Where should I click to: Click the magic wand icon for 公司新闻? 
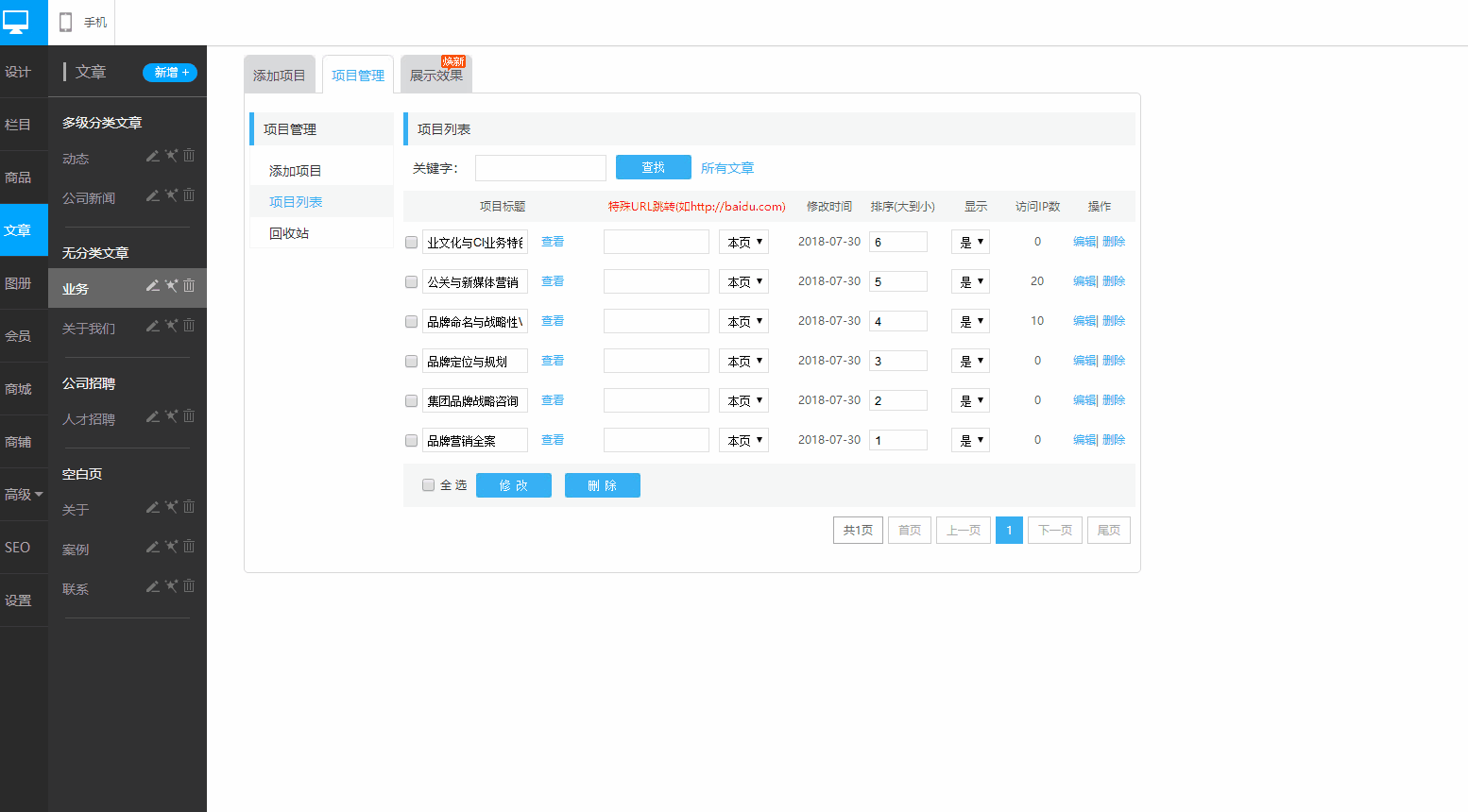pos(171,195)
